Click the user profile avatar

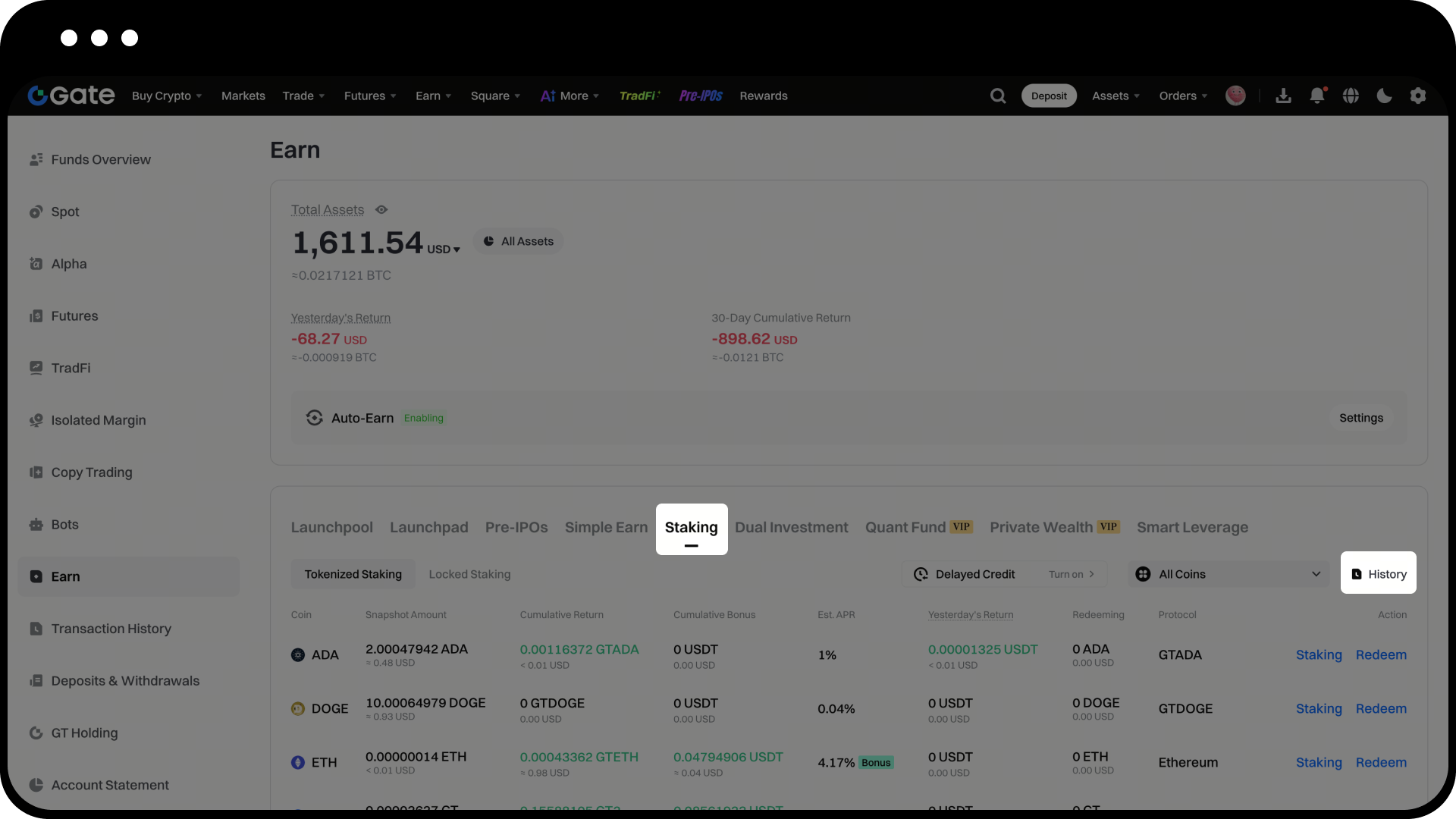(x=1235, y=96)
